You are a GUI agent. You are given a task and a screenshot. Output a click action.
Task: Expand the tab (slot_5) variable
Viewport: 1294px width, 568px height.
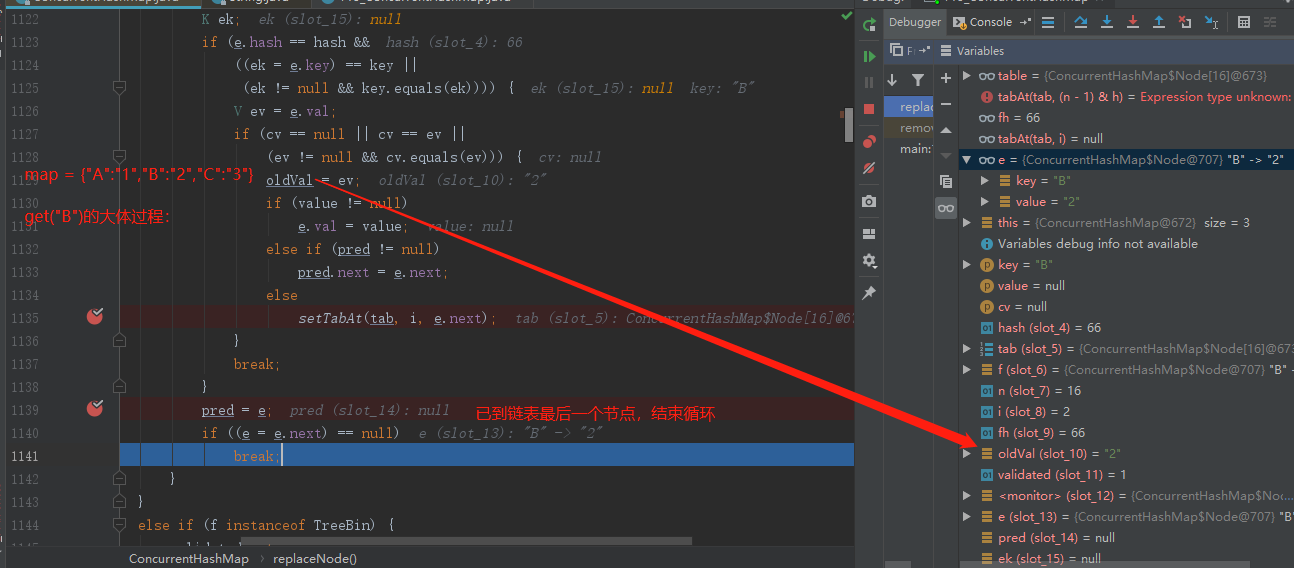point(967,349)
